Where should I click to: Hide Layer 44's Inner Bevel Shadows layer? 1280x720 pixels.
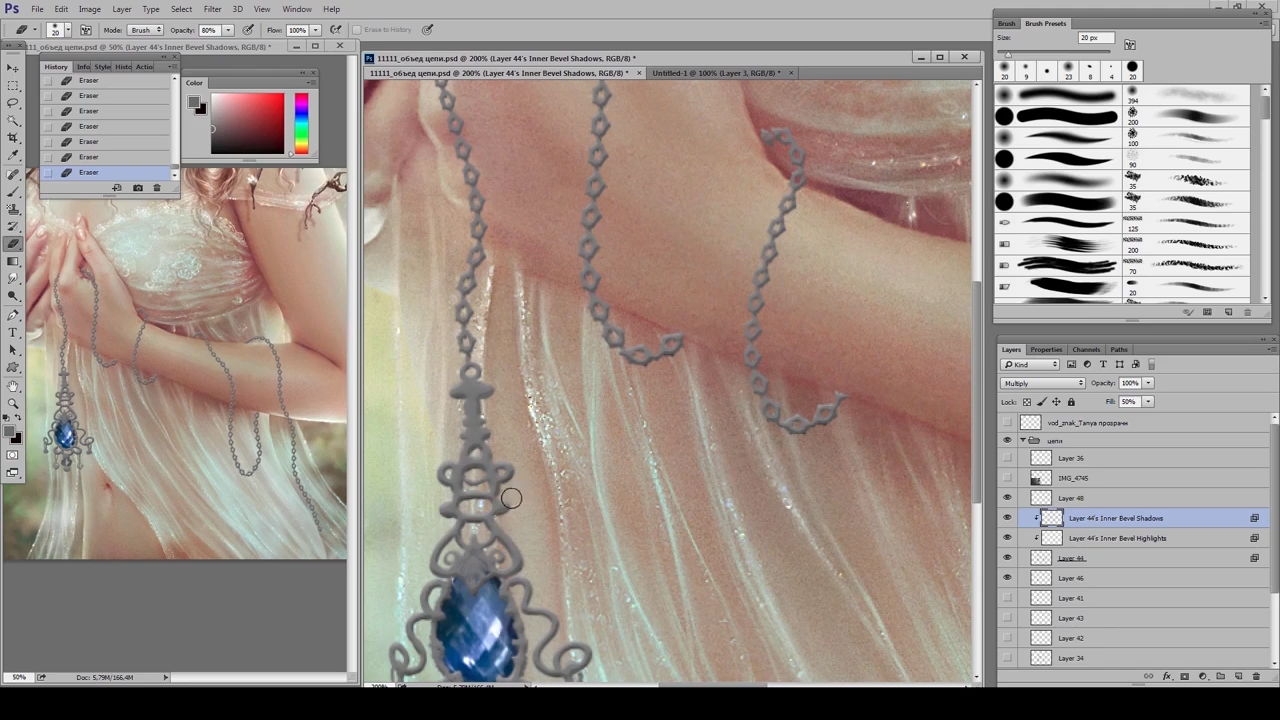1007,518
